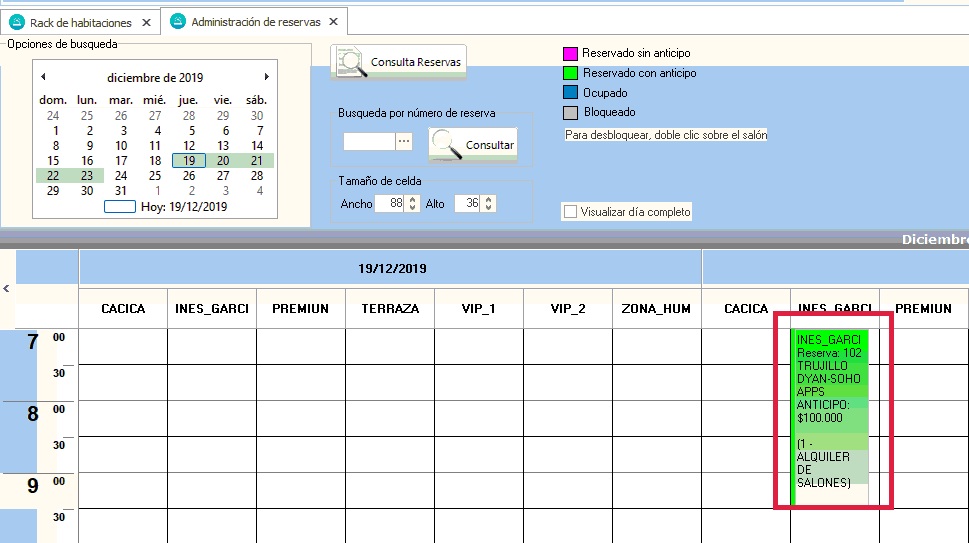The height and width of the screenshot is (543, 969).
Task: Increase the Ancho cell width value
Action: coord(410,199)
